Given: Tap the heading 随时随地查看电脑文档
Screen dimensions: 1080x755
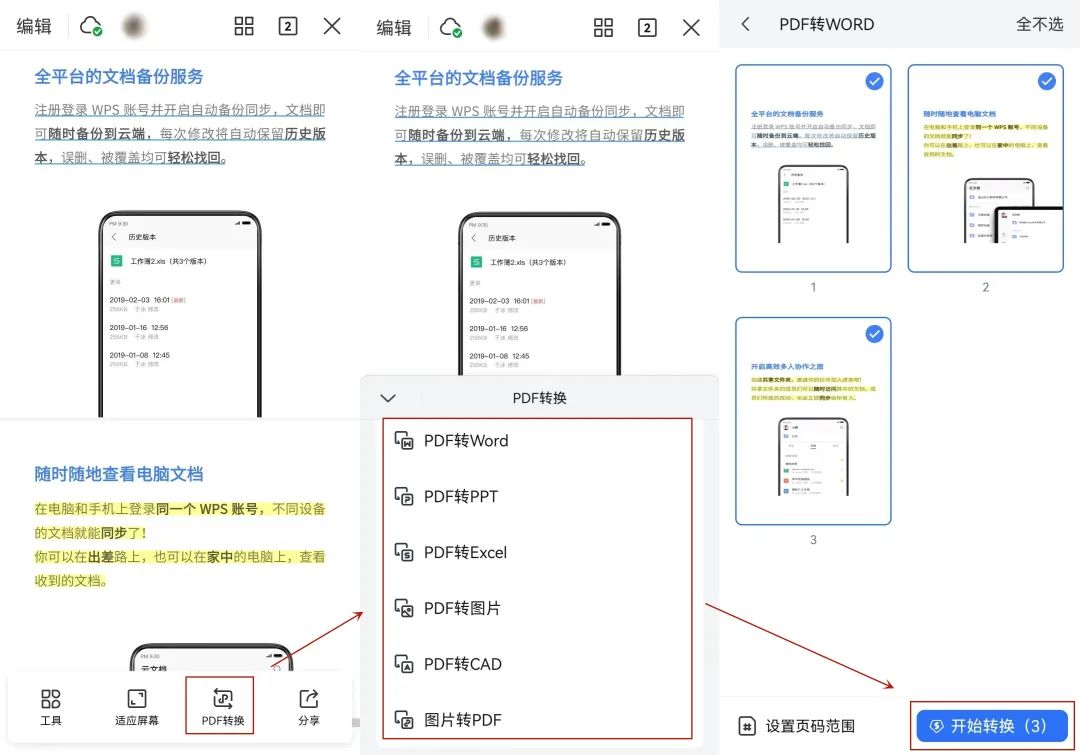Looking at the screenshot, I should [x=119, y=474].
